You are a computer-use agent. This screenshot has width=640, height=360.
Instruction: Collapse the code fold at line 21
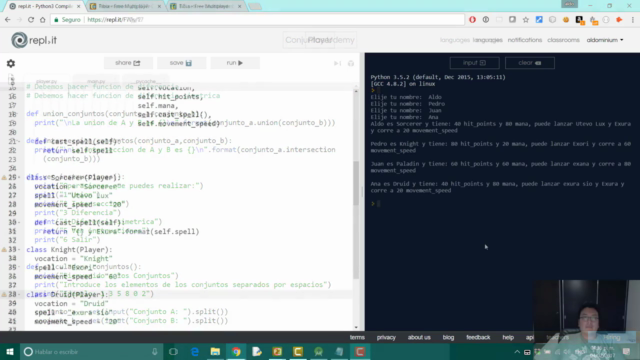[x=19, y=141]
